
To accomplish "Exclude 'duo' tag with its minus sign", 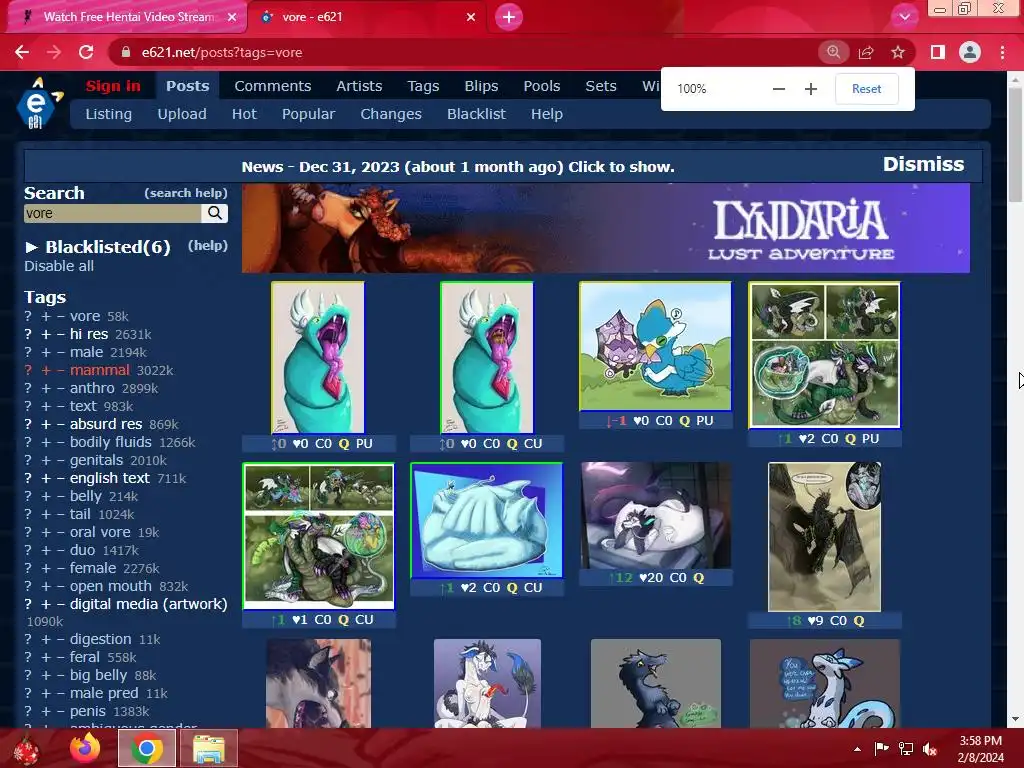I will [60, 551].
